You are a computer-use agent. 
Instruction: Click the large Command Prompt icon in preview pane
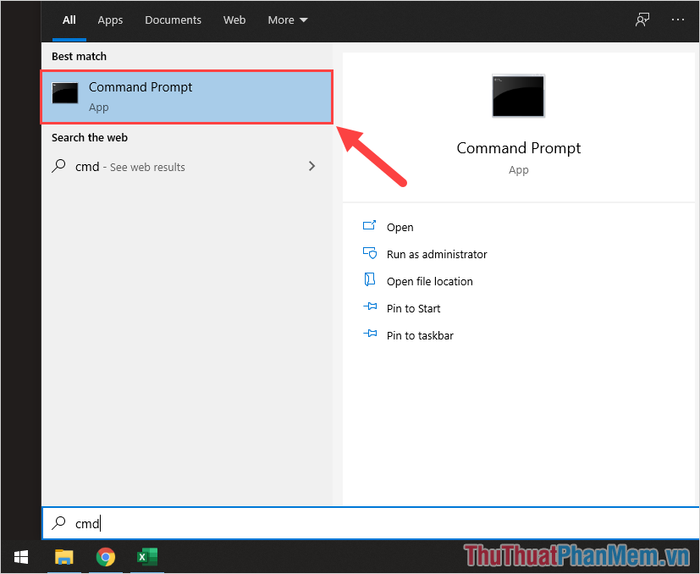tap(518, 96)
